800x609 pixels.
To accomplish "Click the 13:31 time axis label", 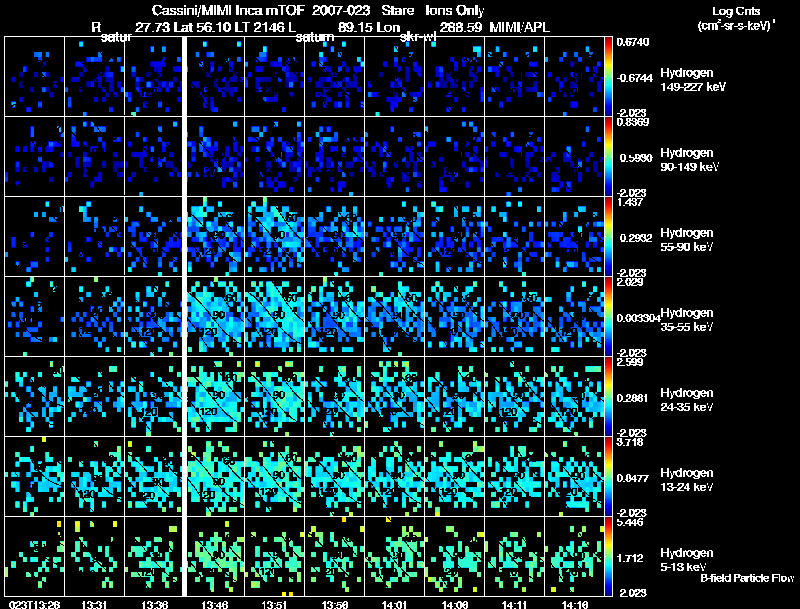I will pyautogui.click(x=94, y=604).
